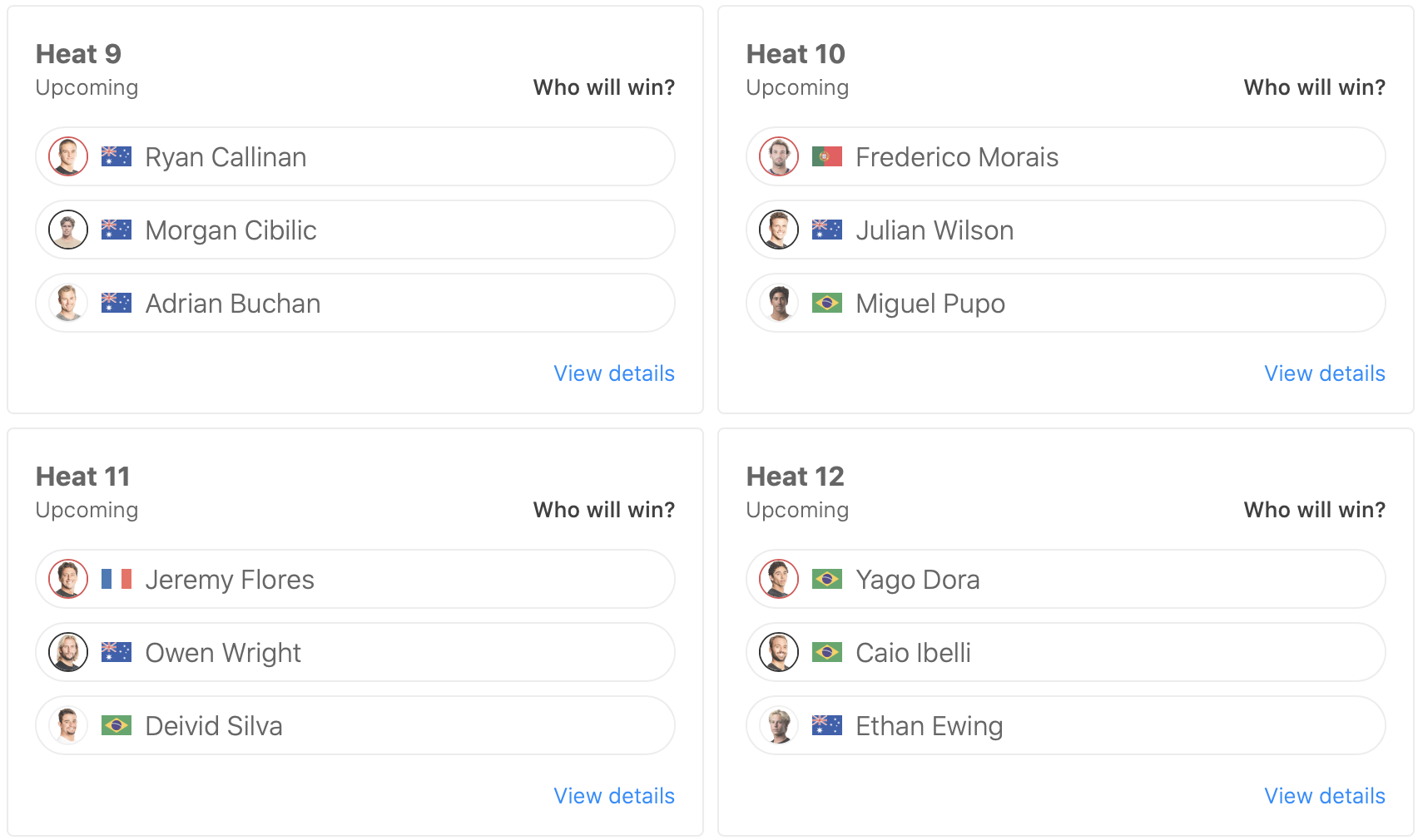This screenshot has height=840, width=1418.
Task: Open View details for Heat 12
Action: point(1325,796)
